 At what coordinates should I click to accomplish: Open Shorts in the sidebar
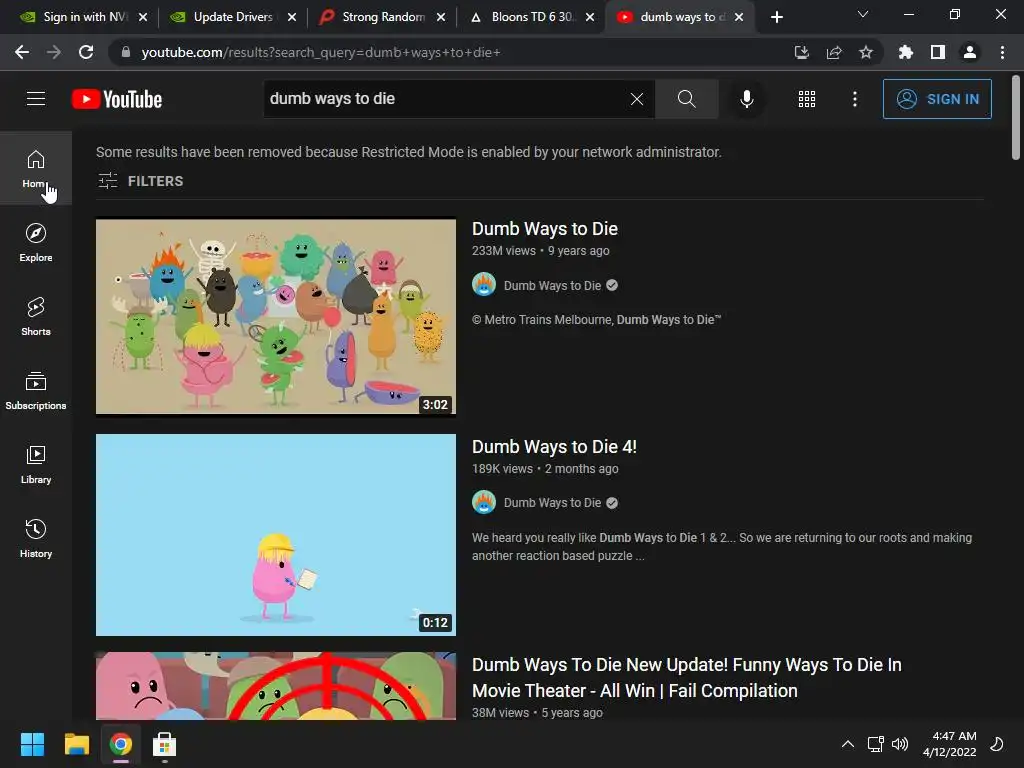(36, 316)
